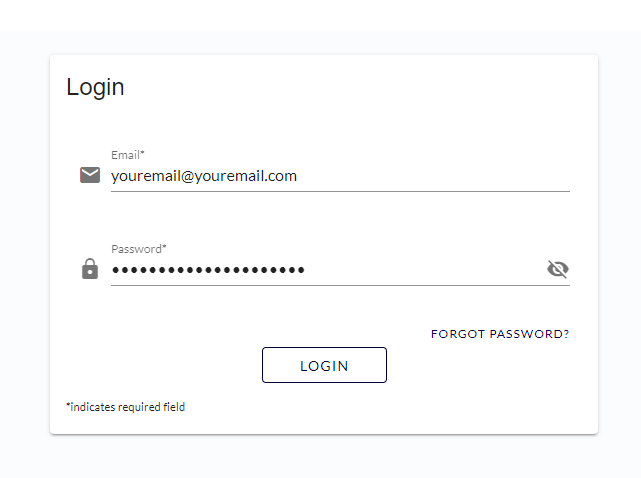
Task: Click the Password* field label
Action: click(x=139, y=249)
